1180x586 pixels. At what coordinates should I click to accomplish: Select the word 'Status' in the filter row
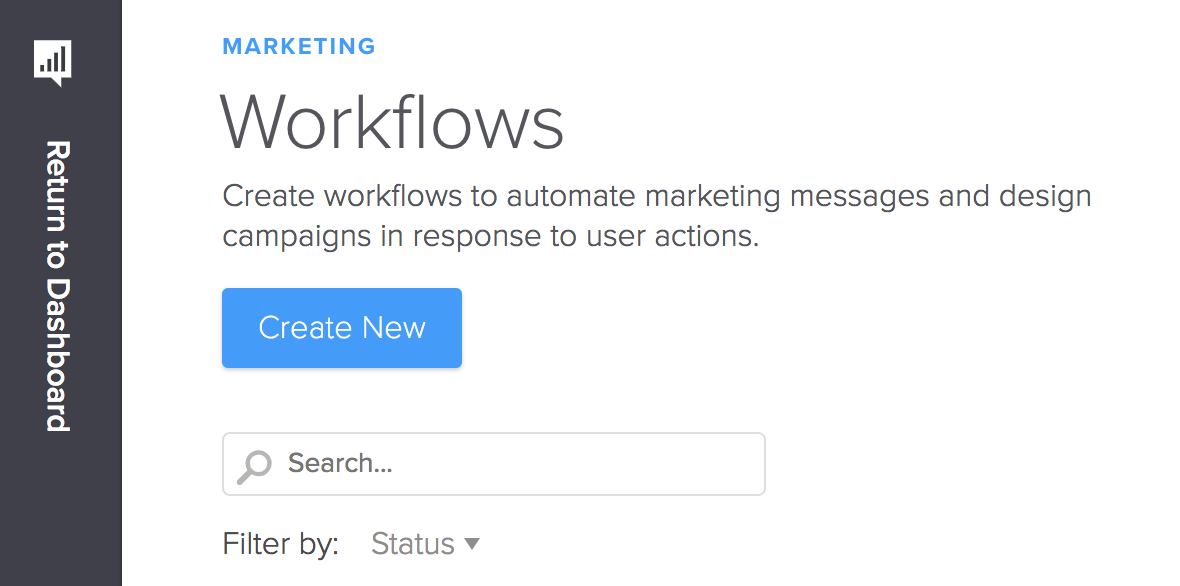point(412,544)
